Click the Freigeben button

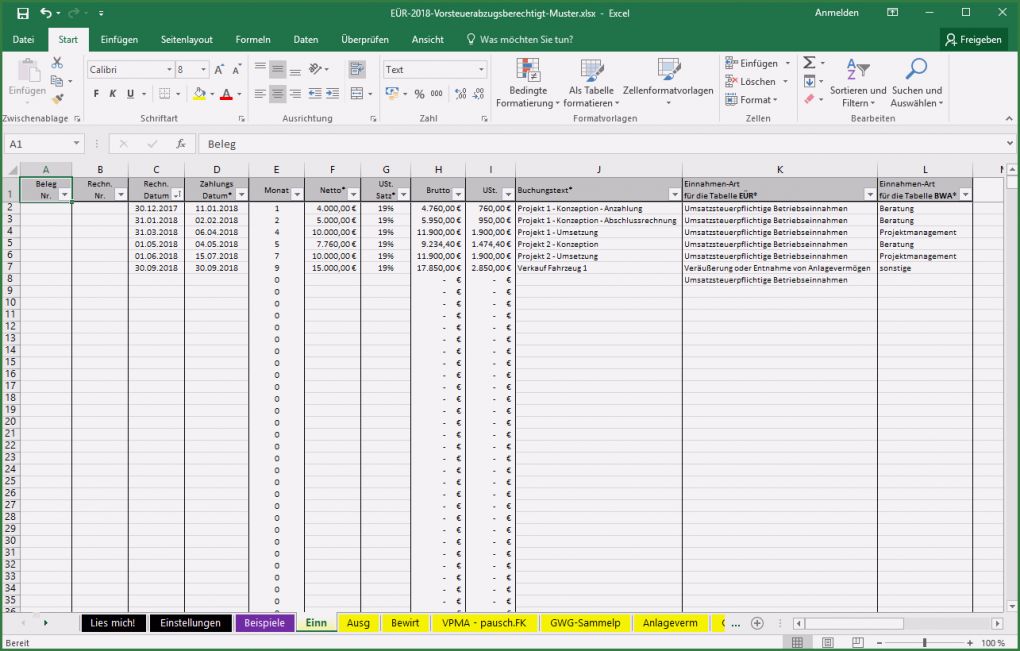[975, 40]
